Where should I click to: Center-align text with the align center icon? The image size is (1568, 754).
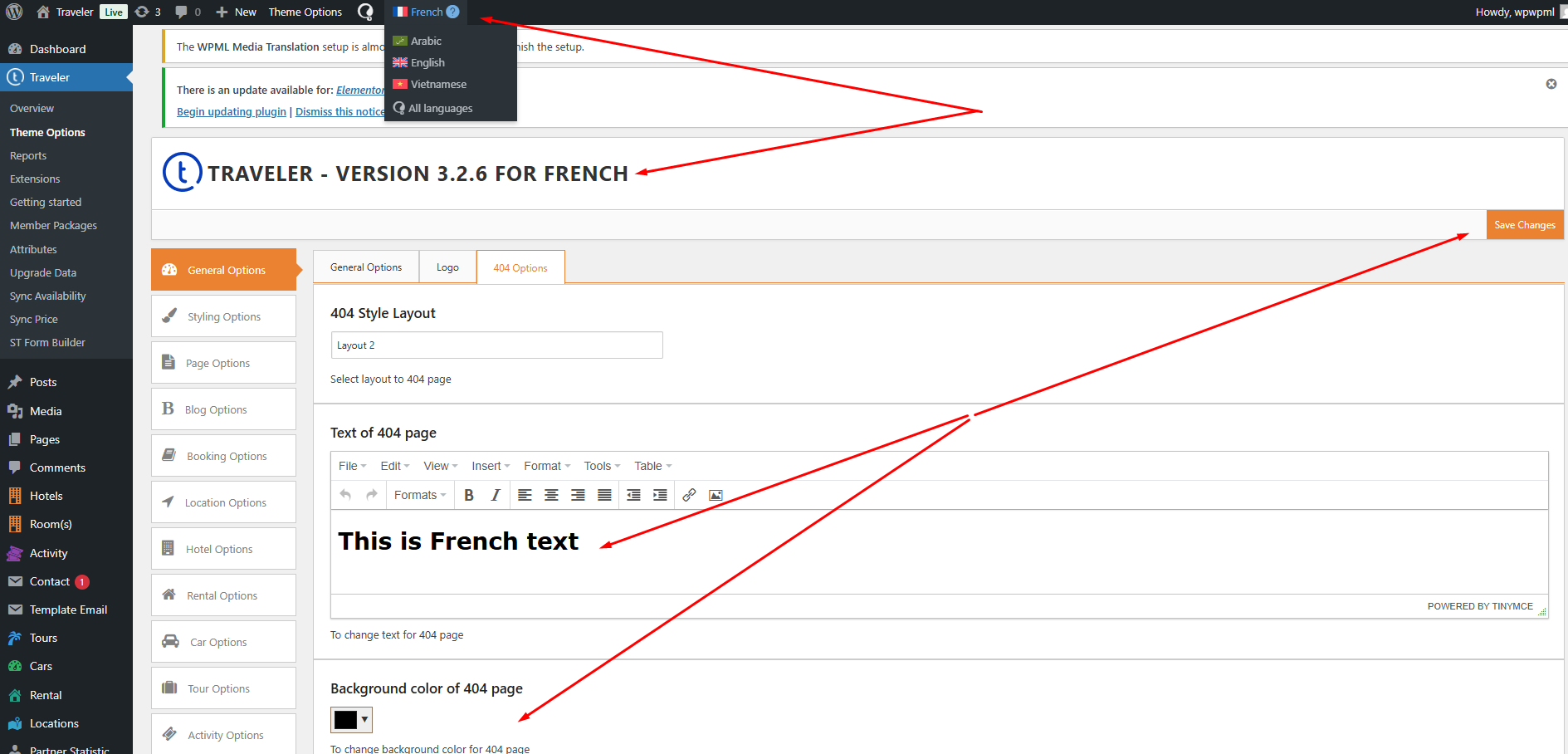551,495
